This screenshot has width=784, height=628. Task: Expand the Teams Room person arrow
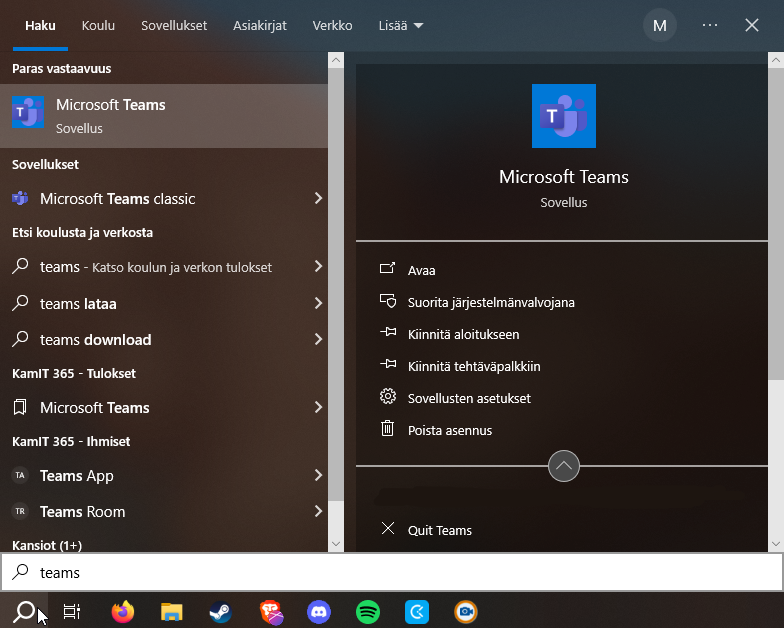tap(318, 511)
